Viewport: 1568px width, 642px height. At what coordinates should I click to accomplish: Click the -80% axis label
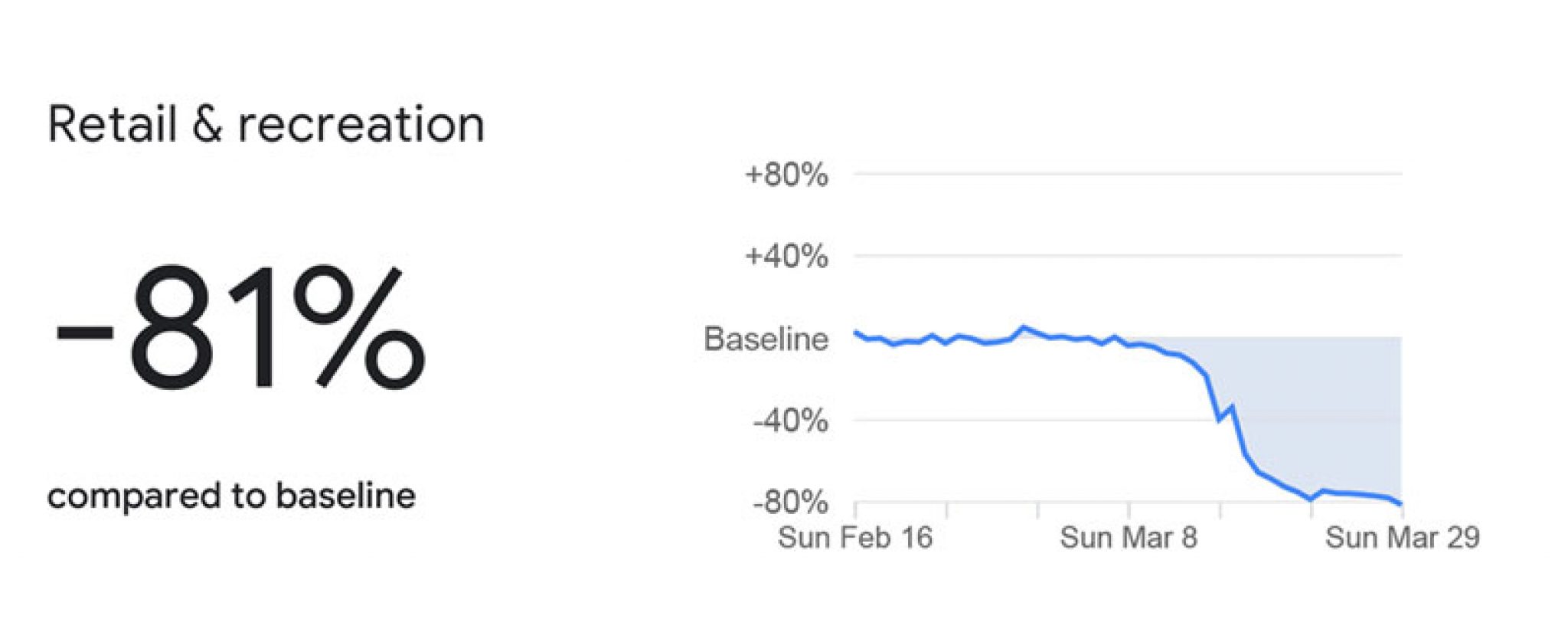[x=790, y=503]
